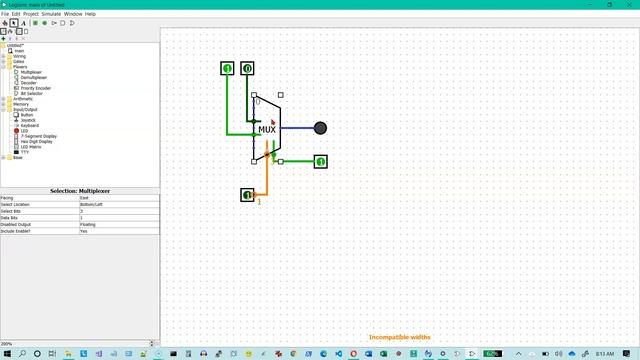The height and width of the screenshot is (360, 640).
Task: Open the Project menu
Action: (x=31, y=14)
